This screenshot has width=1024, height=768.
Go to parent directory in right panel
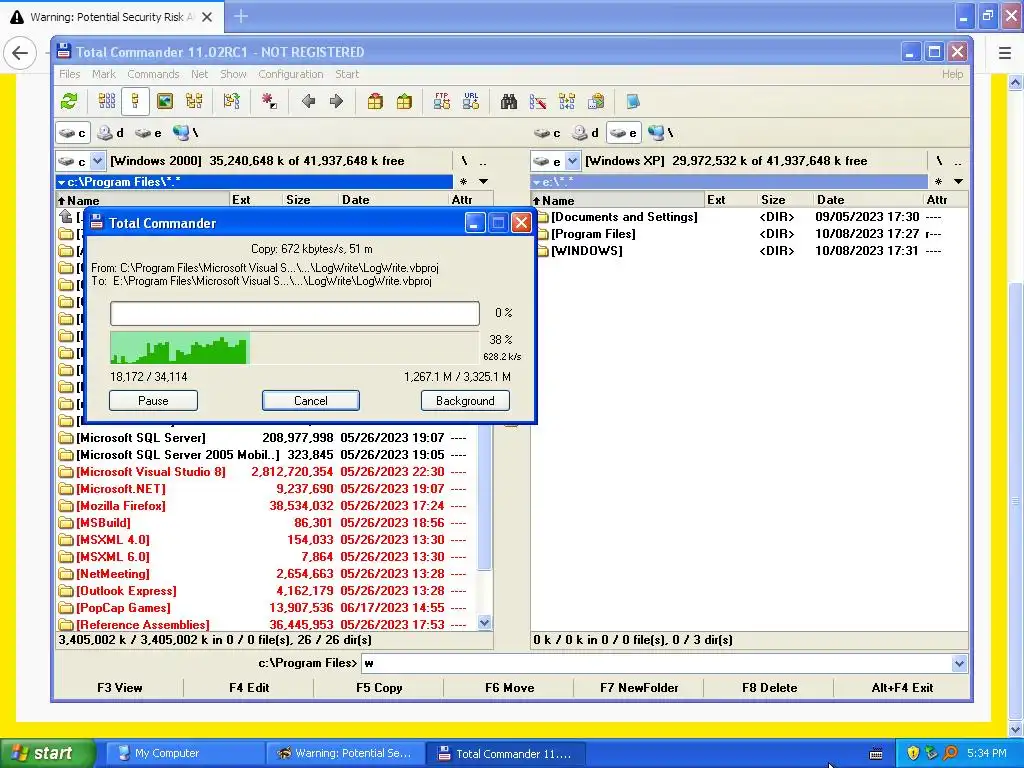tap(957, 161)
